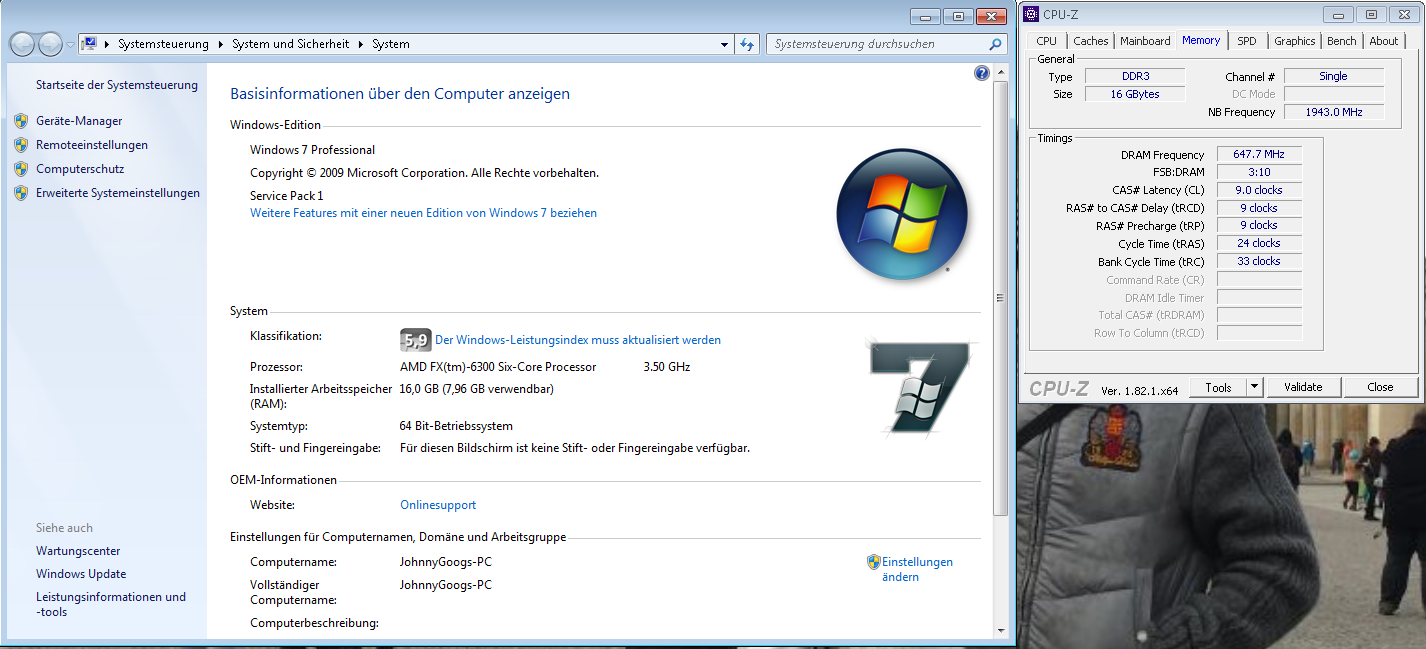Click the Windows 7 logo orb image
Screen dimensions: 1426x649
click(901, 215)
